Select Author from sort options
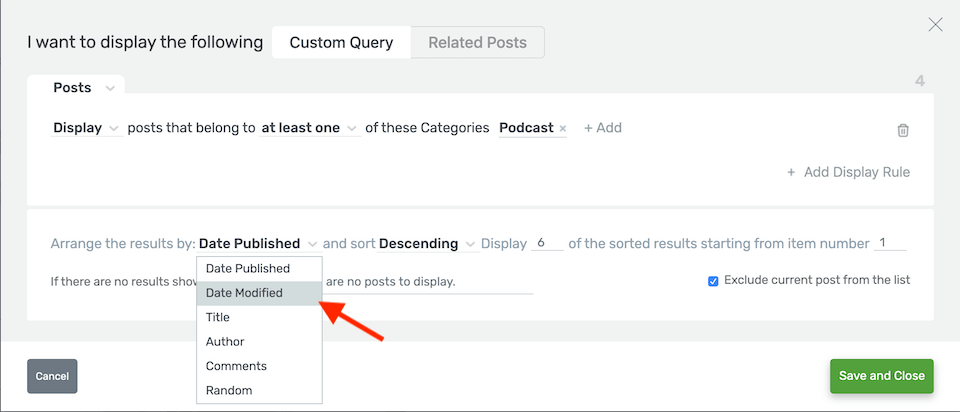The height and width of the screenshot is (412, 960). pos(225,342)
